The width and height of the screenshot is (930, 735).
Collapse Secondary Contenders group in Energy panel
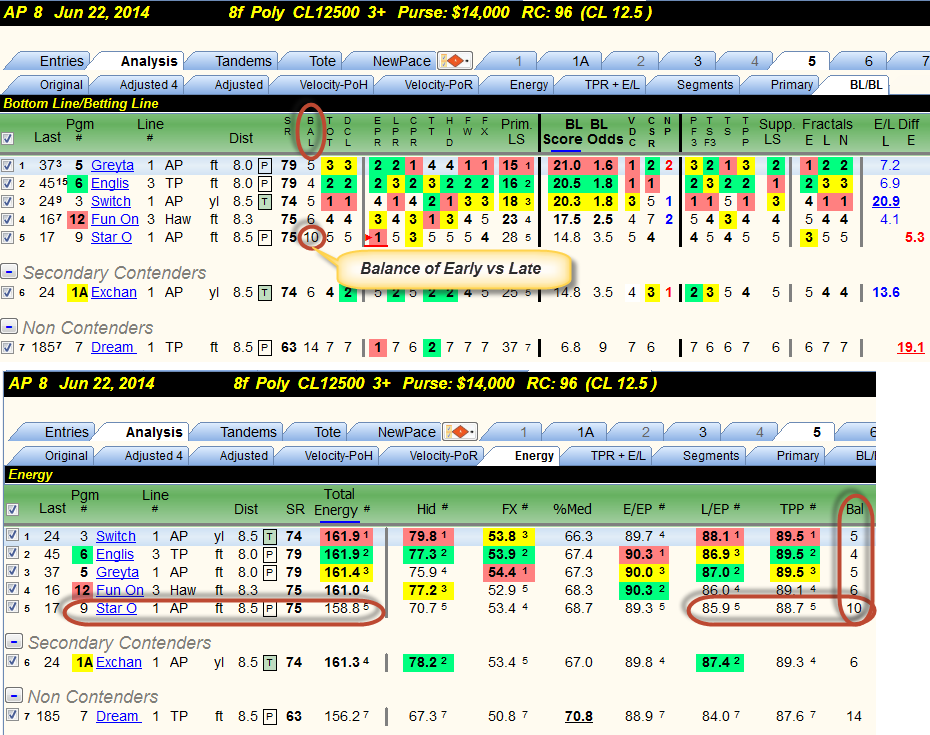click(x=14, y=641)
